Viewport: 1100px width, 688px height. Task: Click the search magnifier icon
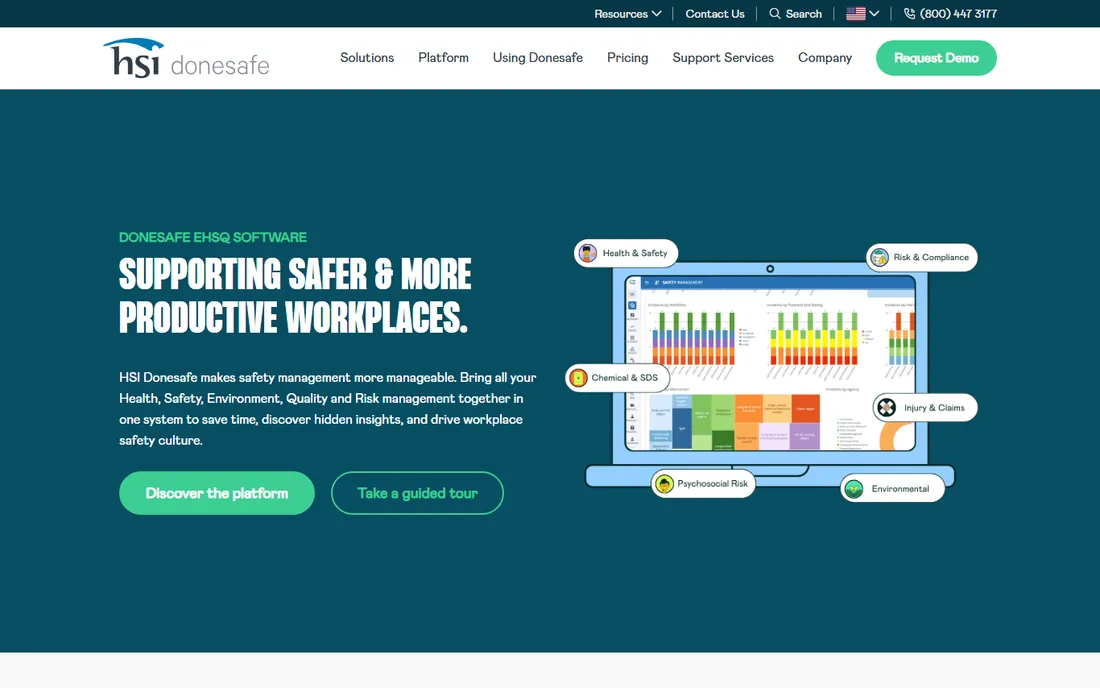tap(774, 13)
